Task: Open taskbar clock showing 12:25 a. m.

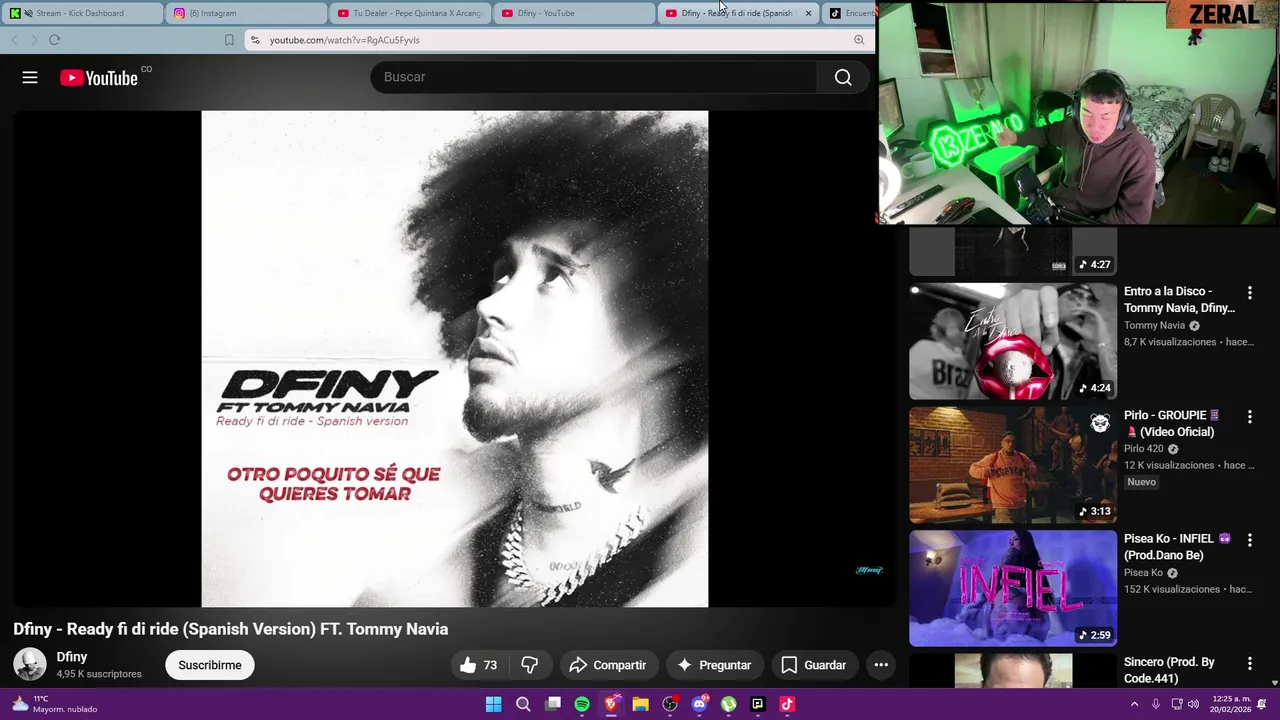Action: [x=1229, y=704]
